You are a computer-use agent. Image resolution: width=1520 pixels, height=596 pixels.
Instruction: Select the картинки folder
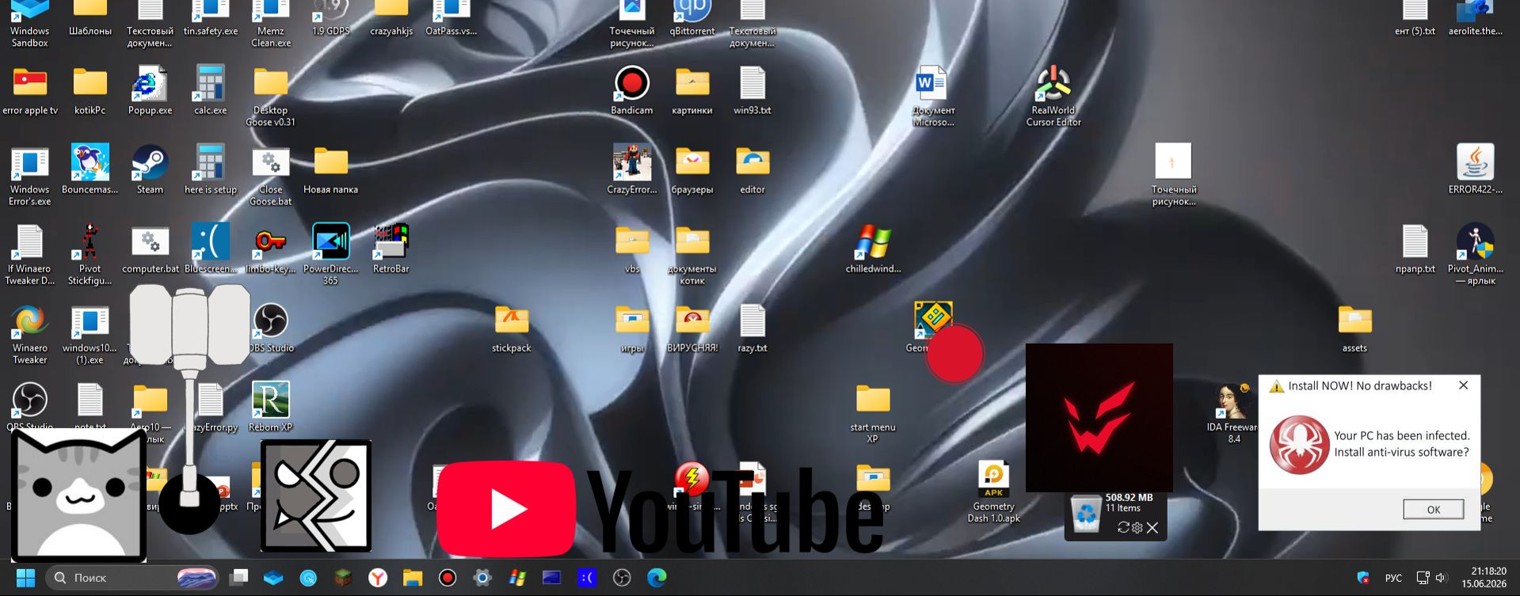click(x=692, y=90)
